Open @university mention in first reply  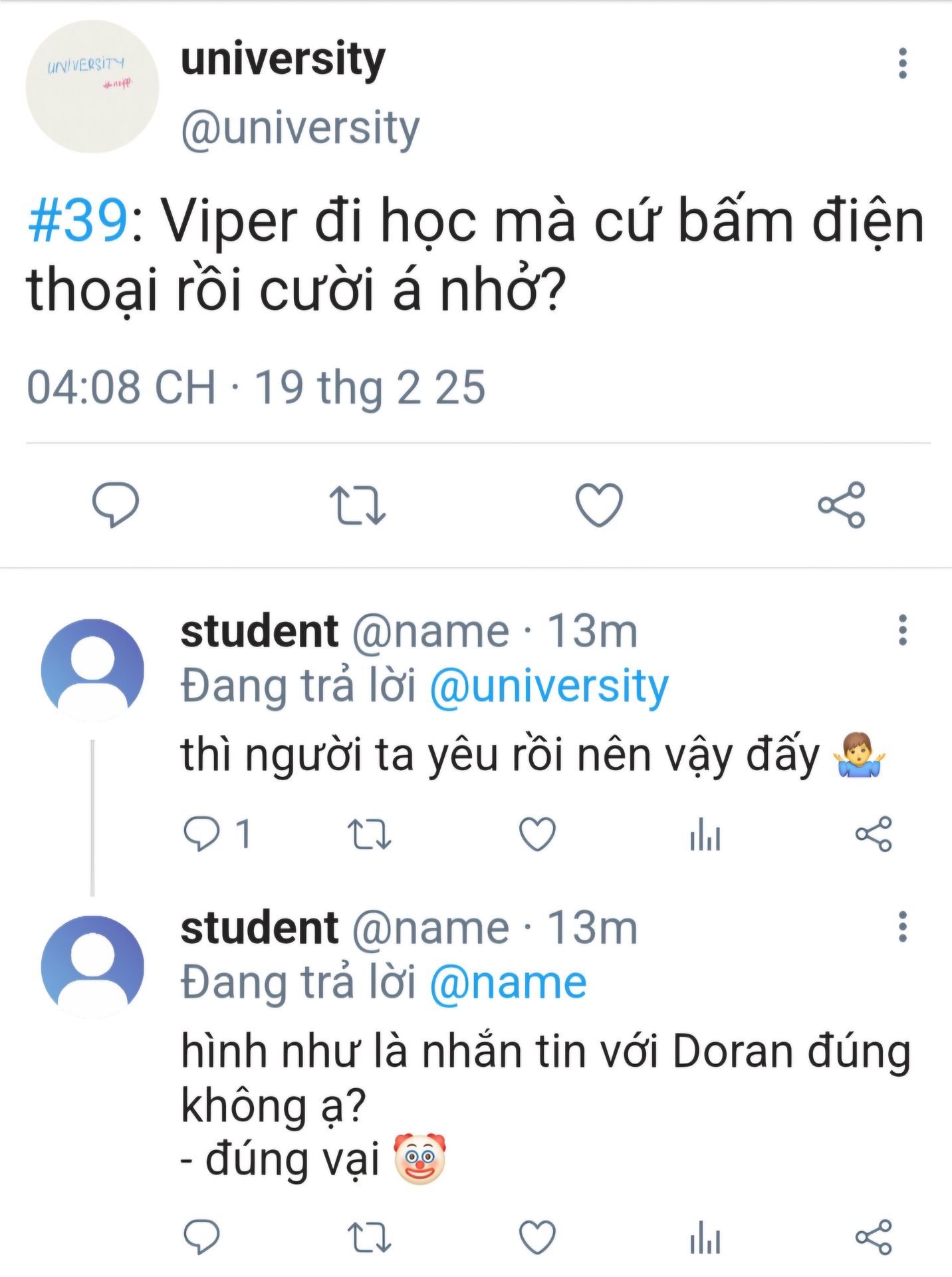tap(549, 686)
